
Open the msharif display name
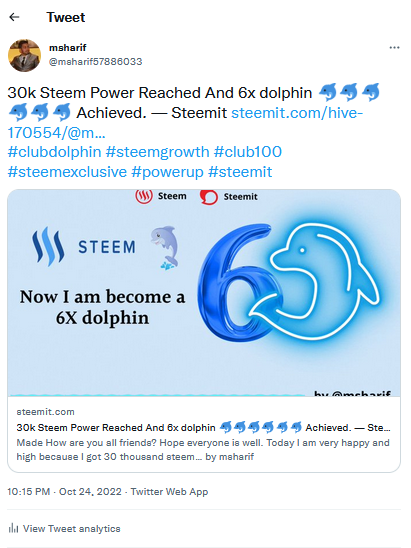click(67, 48)
